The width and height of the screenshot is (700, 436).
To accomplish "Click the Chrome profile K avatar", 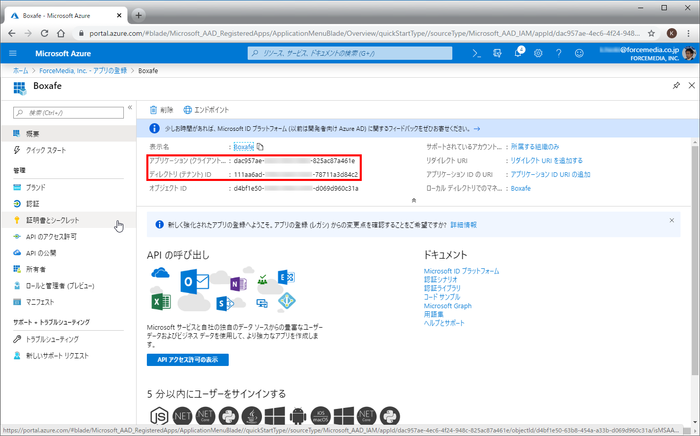I will (671, 33).
